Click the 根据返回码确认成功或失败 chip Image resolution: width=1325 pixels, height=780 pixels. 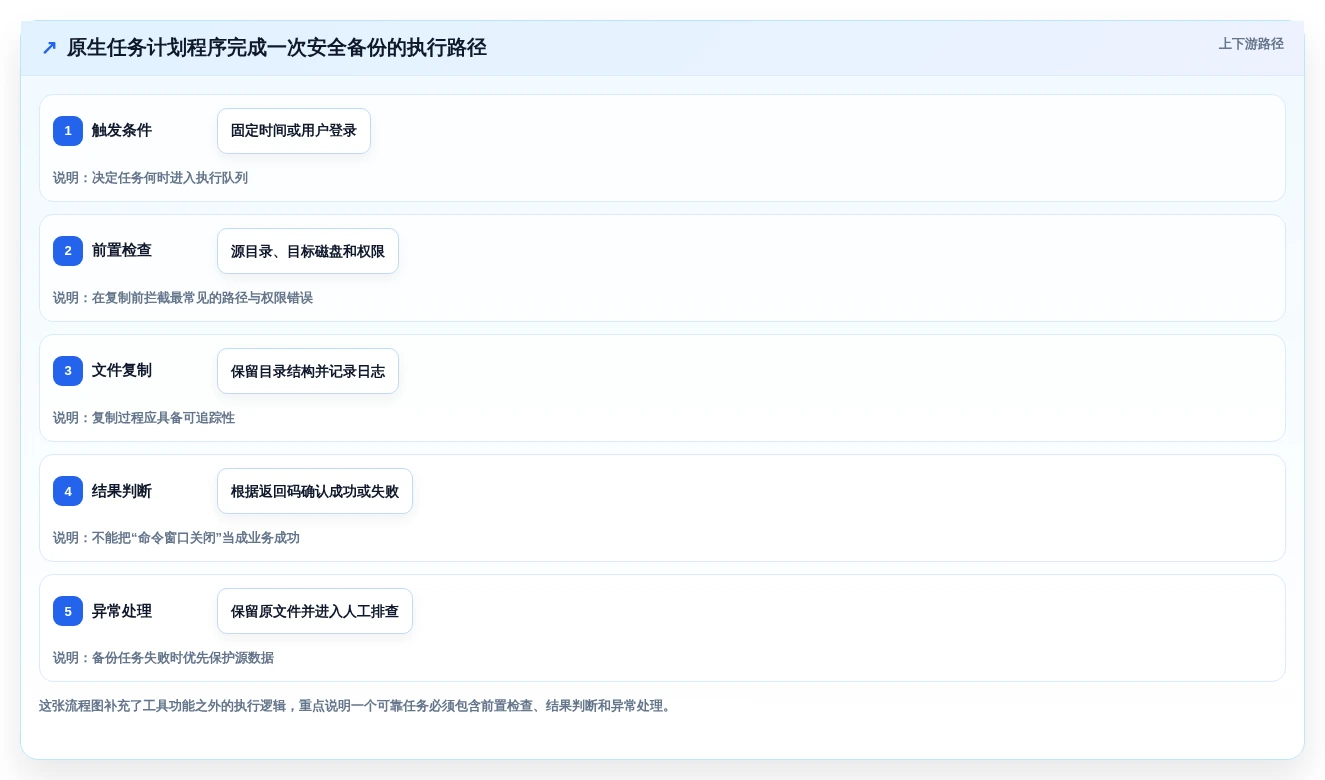(x=315, y=491)
